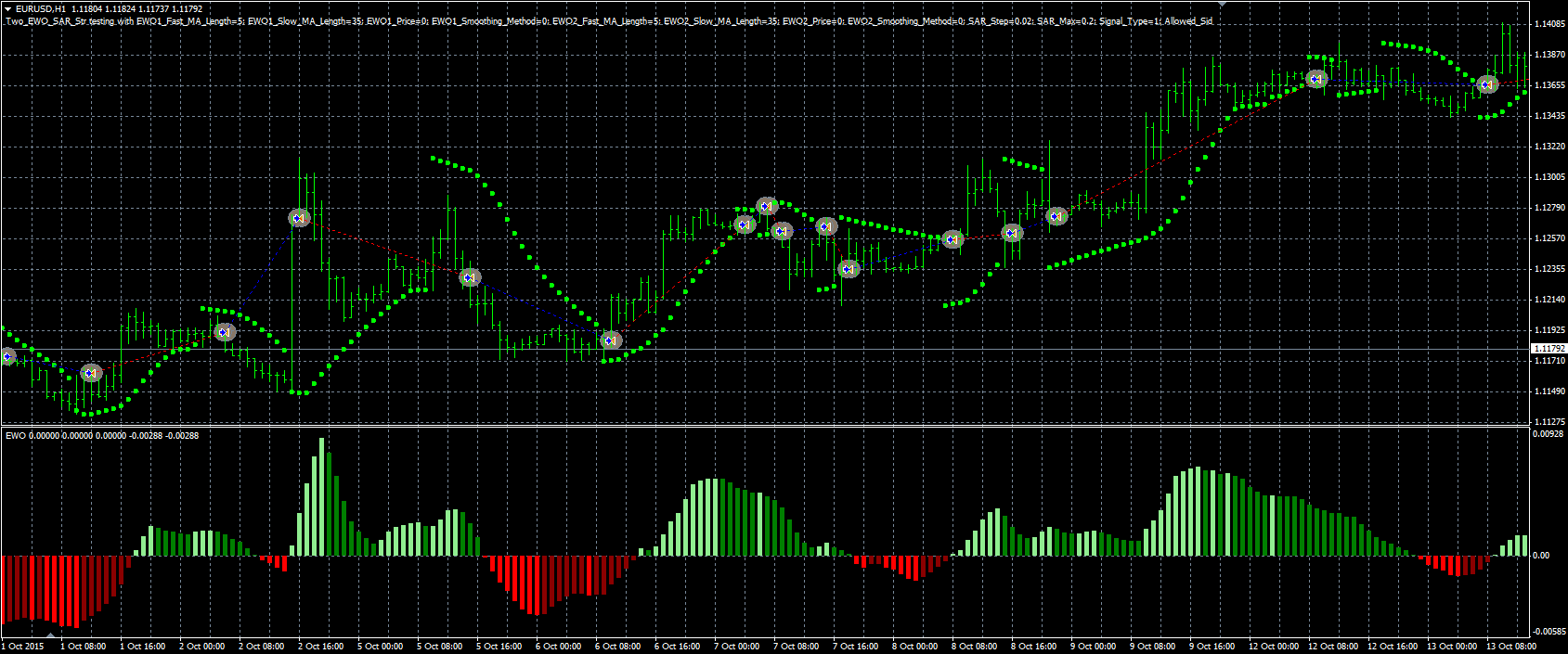Image resolution: width=1568 pixels, height=654 pixels.
Task: Click the rightmost trade marker near 13 Oct 08:00
Action: point(1487,84)
